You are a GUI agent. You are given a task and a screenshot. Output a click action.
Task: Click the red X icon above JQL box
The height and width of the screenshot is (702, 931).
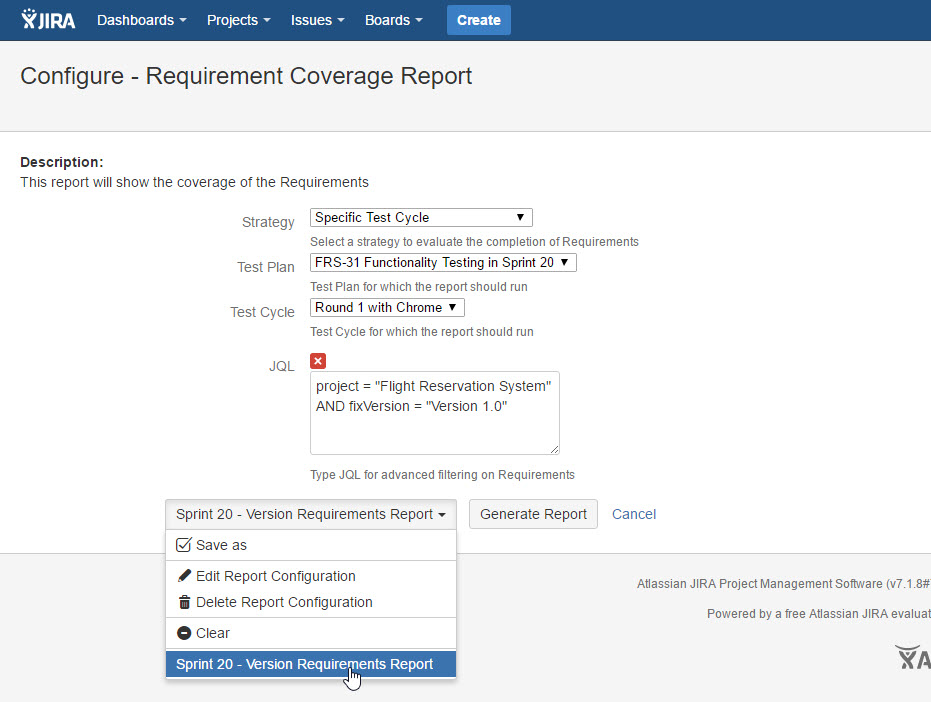click(318, 361)
